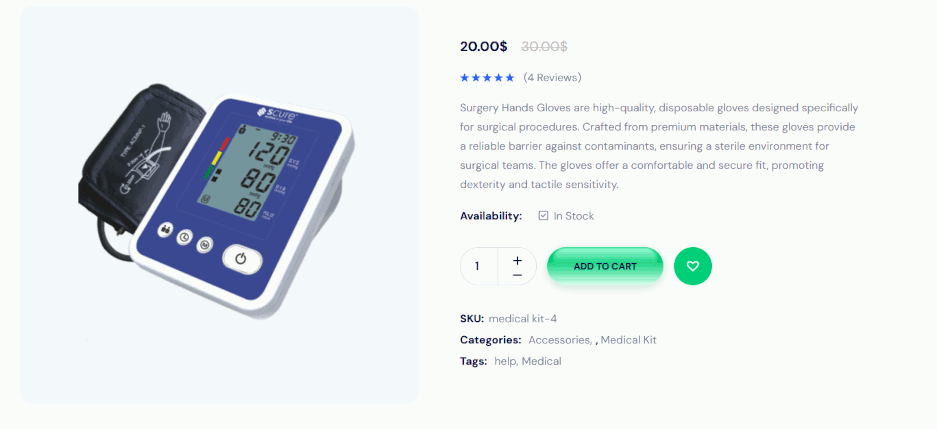Image resolution: width=937 pixels, height=429 pixels.
Task: Click the crossed-out 30.00$ price
Action: pos(544,46)
